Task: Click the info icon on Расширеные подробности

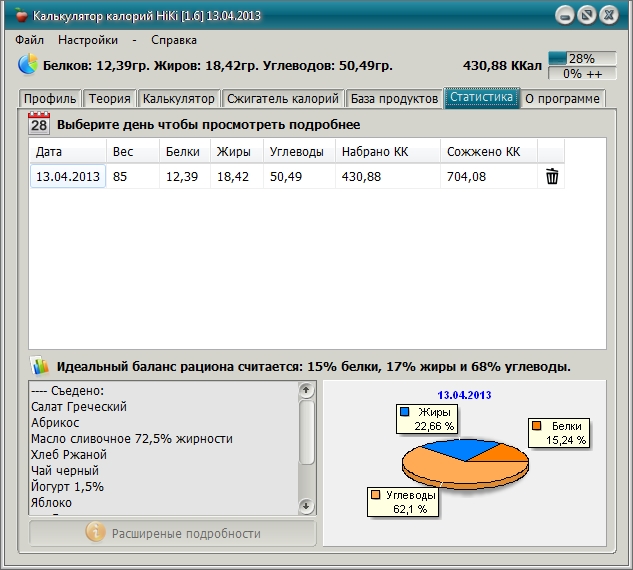Action: [96, 533]
